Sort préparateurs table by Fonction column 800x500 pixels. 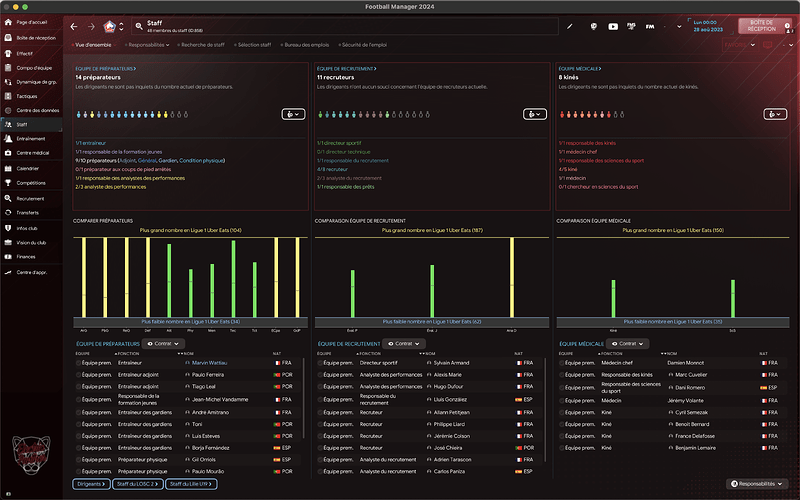[128, 354]
